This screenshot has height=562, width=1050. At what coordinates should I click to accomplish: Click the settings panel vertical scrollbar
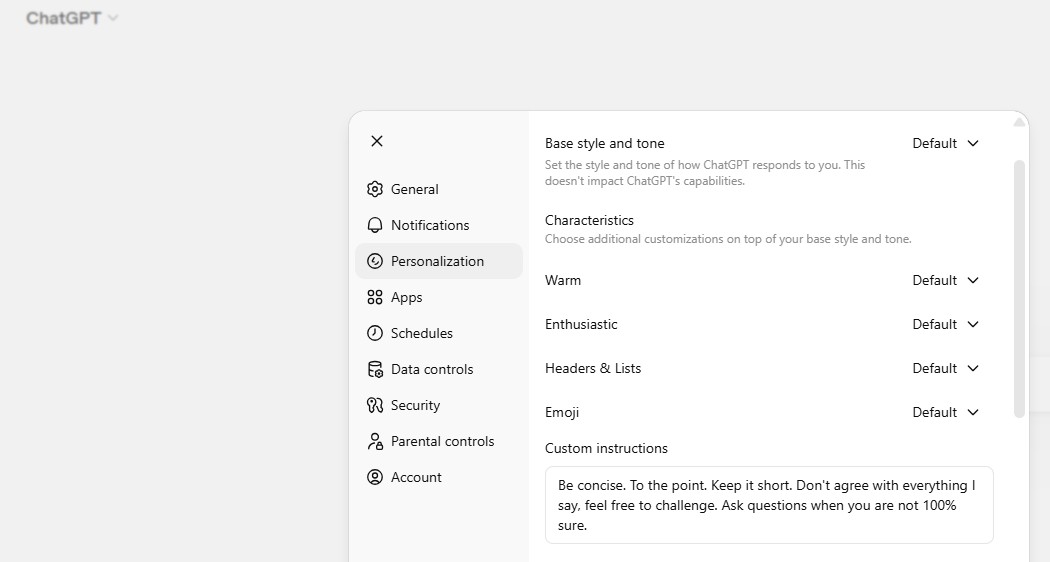tap(1019, 288)
